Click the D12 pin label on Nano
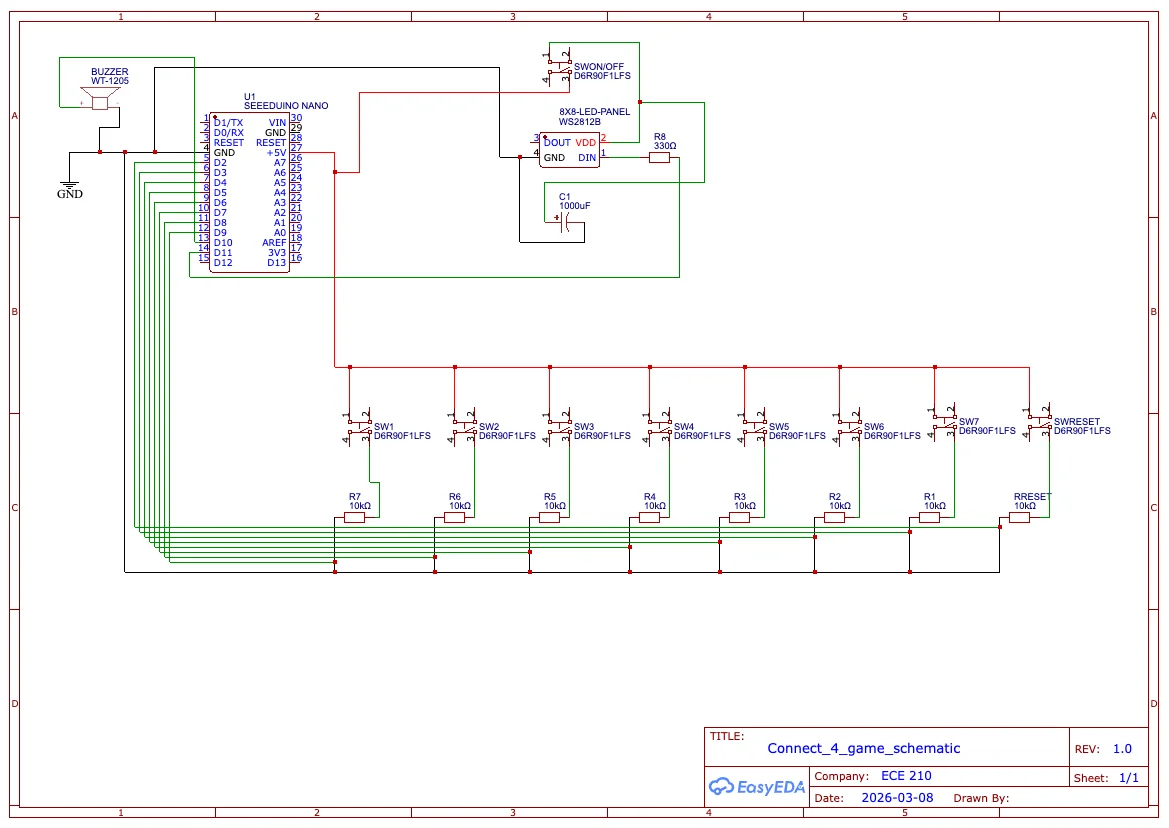The height and width of the screenshot is (828, 1169). (x=223, y=262)
